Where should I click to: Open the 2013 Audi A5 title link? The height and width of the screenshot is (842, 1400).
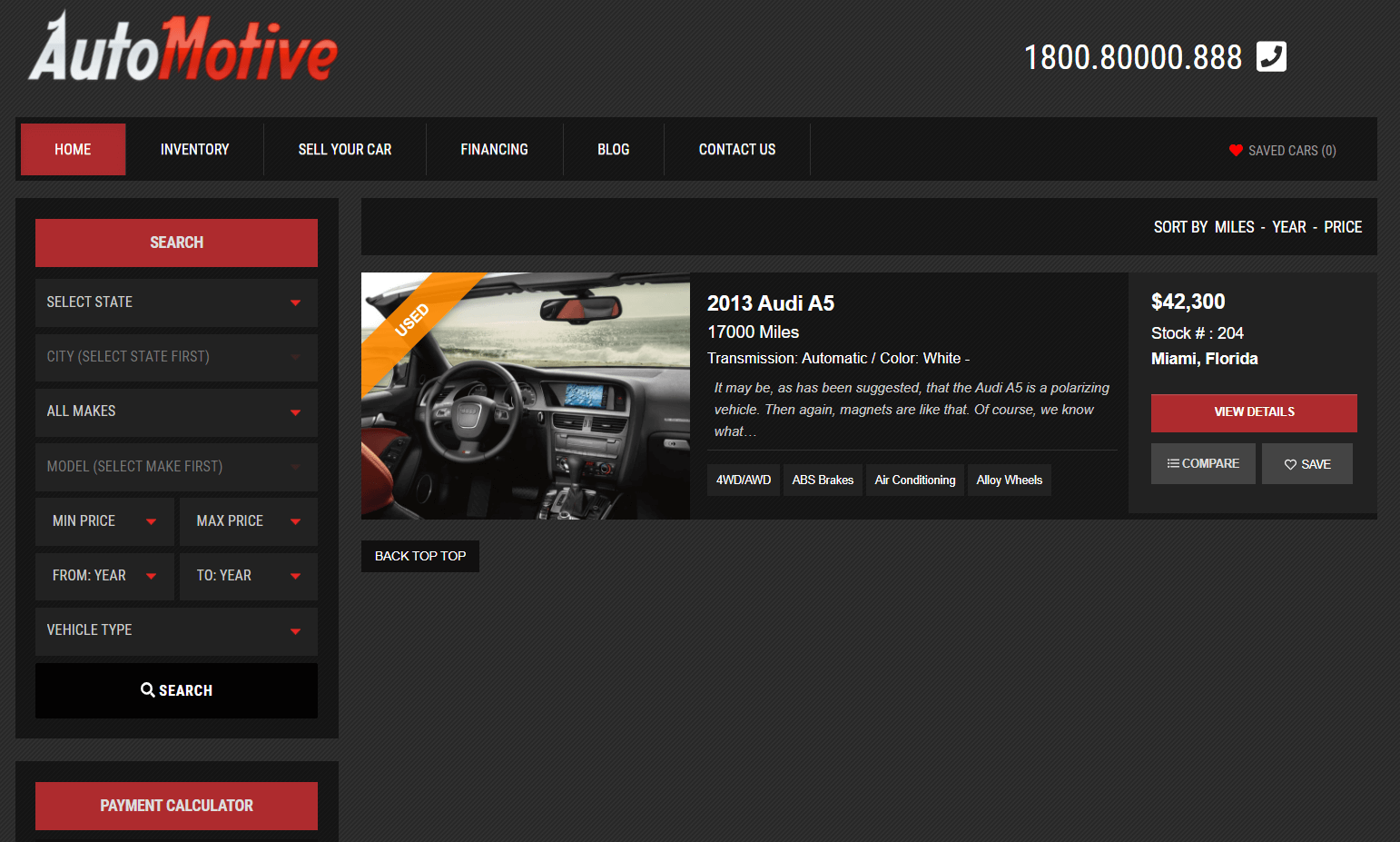(x=771, y=303)
